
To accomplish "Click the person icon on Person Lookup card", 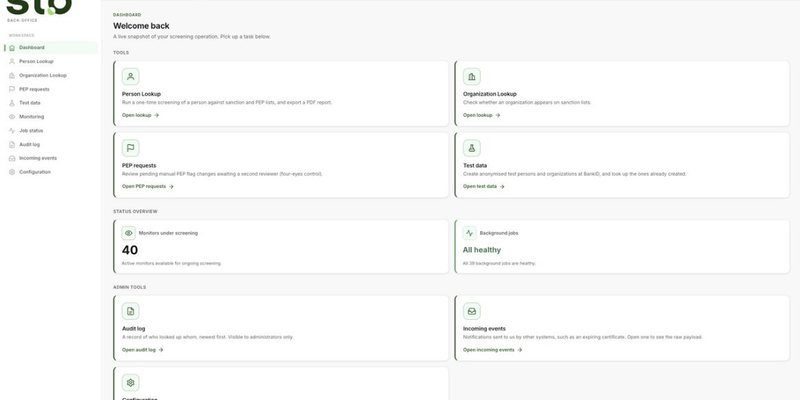I will pos(131,77).
